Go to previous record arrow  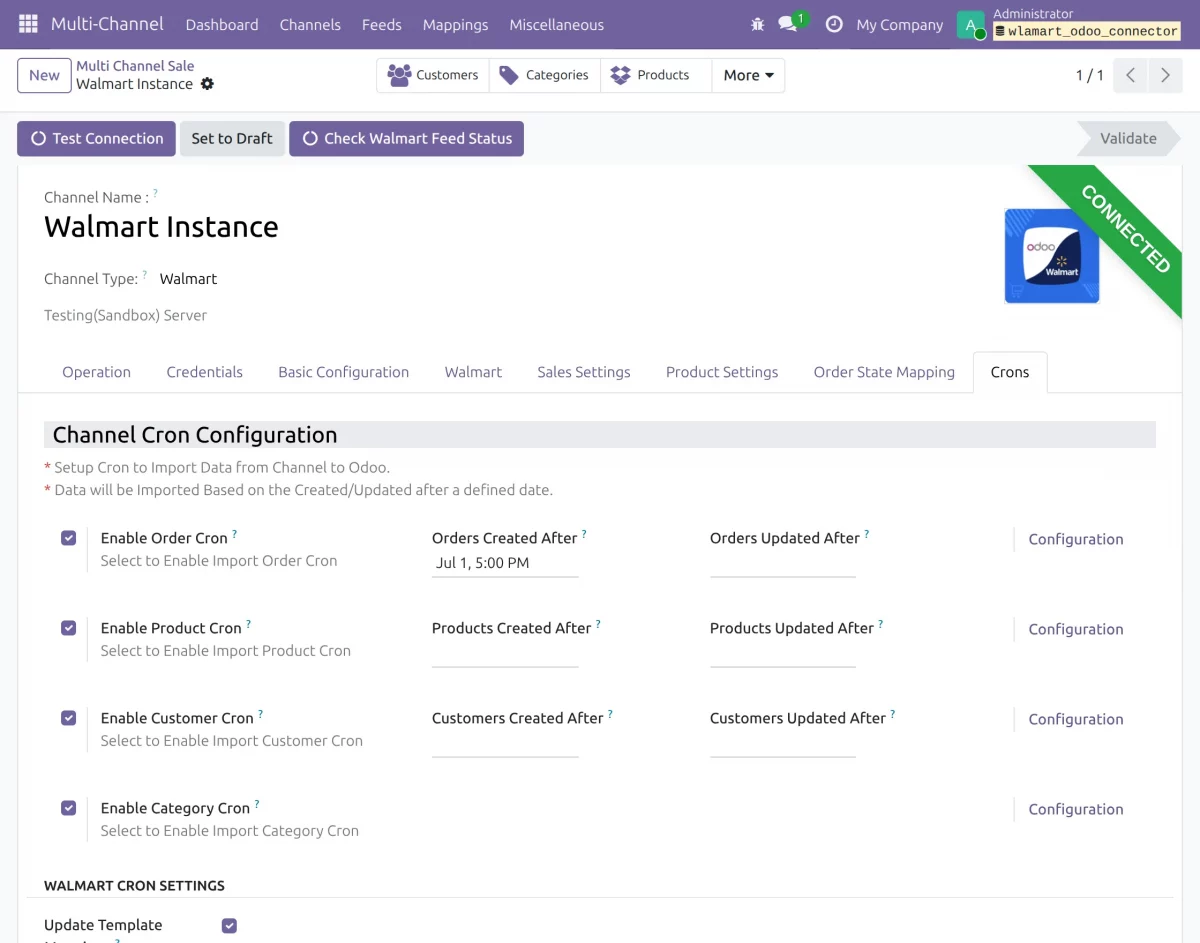(x=1130, y=75)
